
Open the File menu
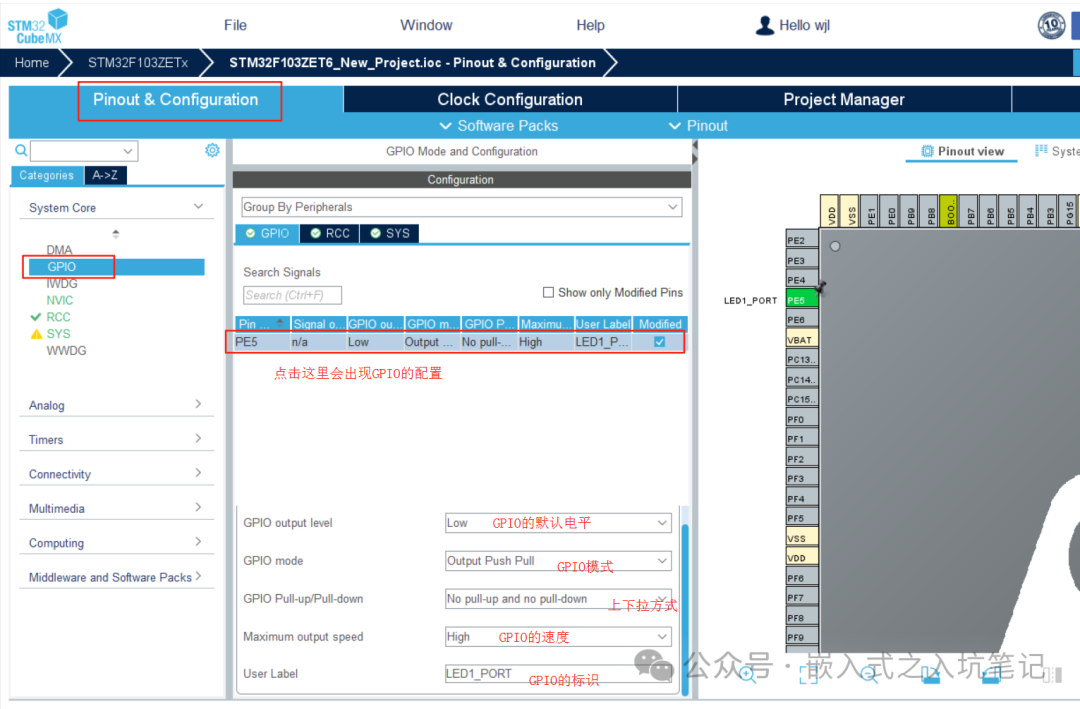(x=235, y=25)
